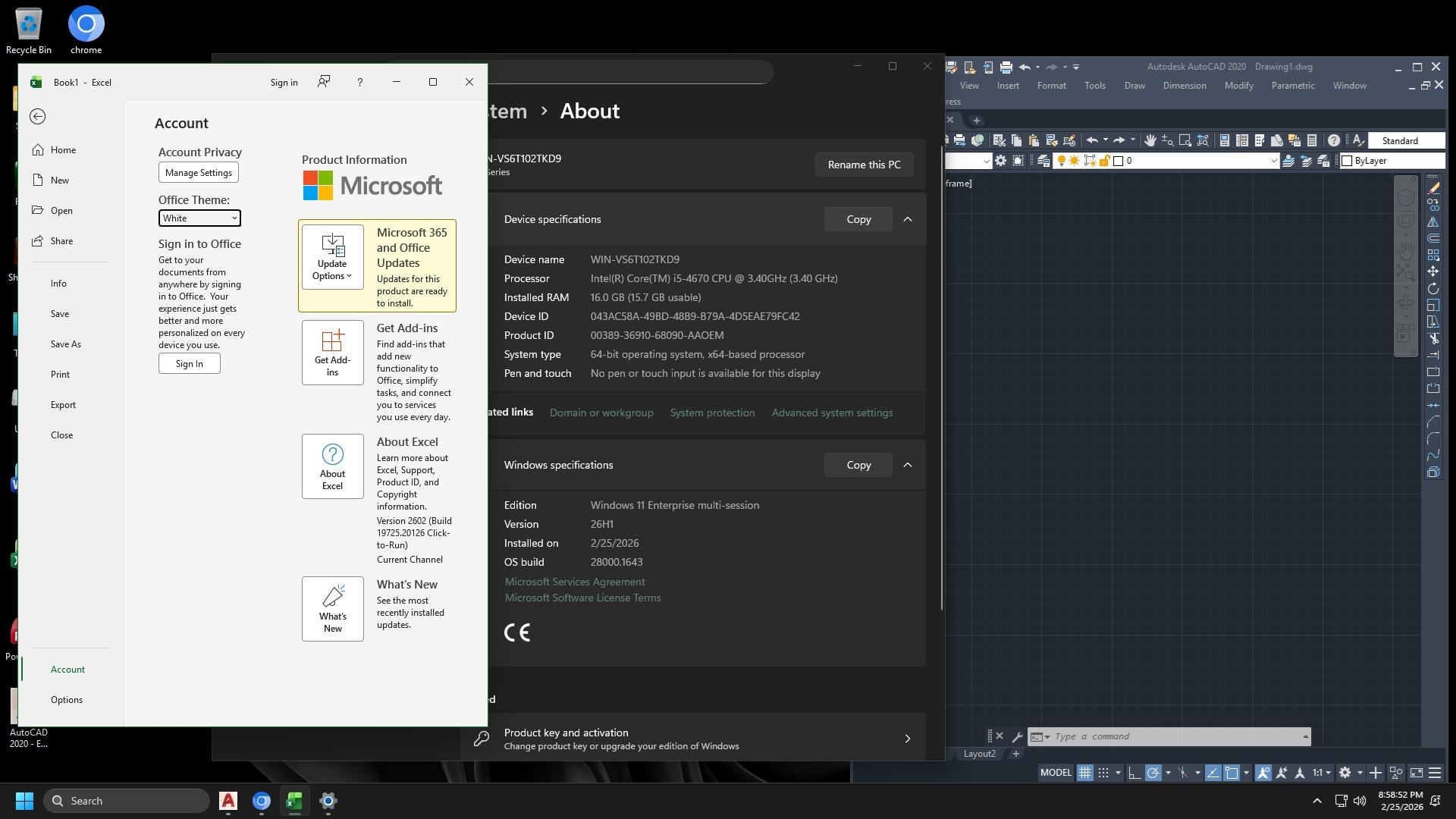Viewport: 1456px width, 819px height.
Task: Click the Pan hand icon in AutoCAD toolbar
Action: pos(1150,140)
